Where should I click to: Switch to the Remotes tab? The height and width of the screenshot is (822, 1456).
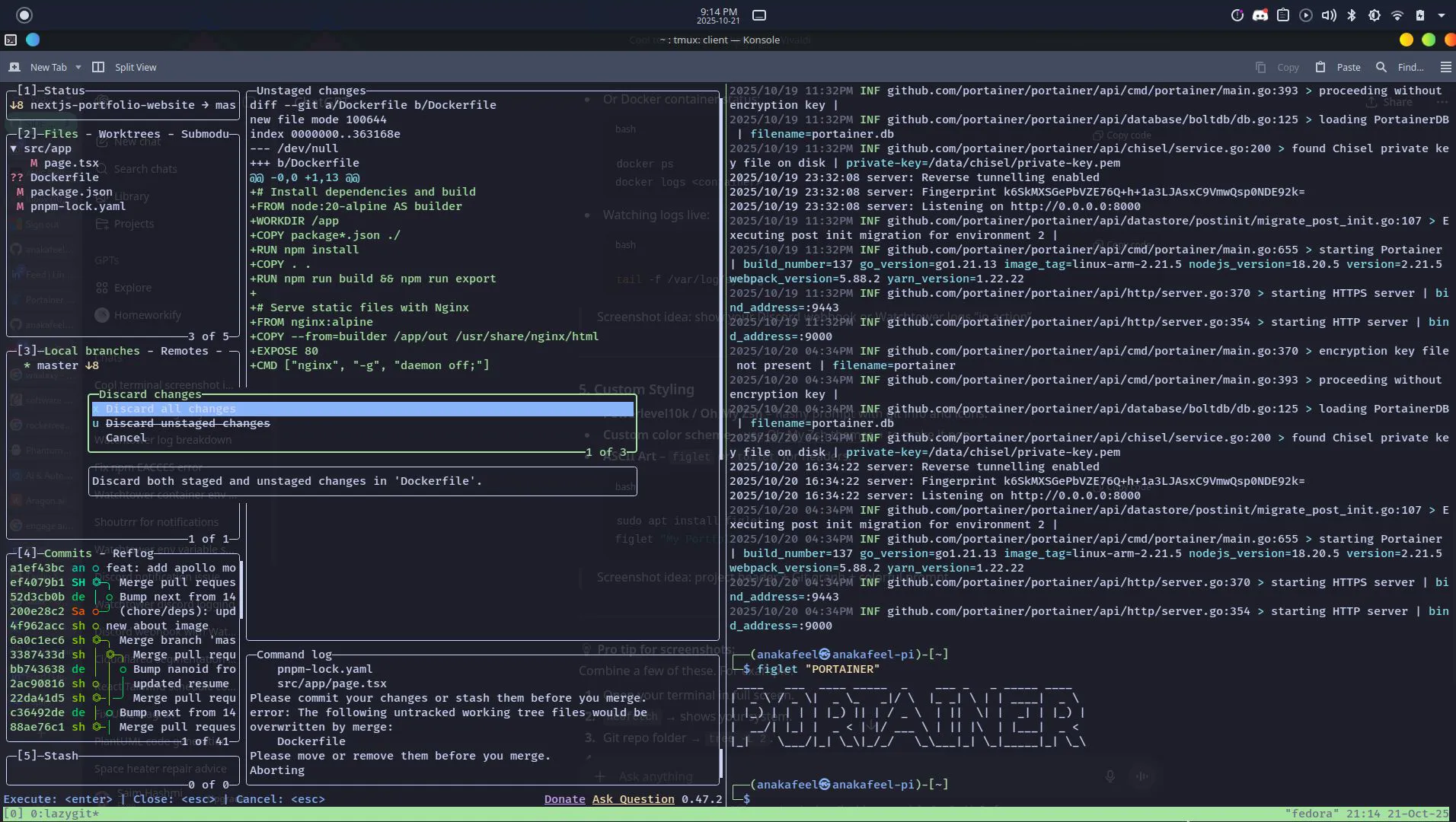184,351
